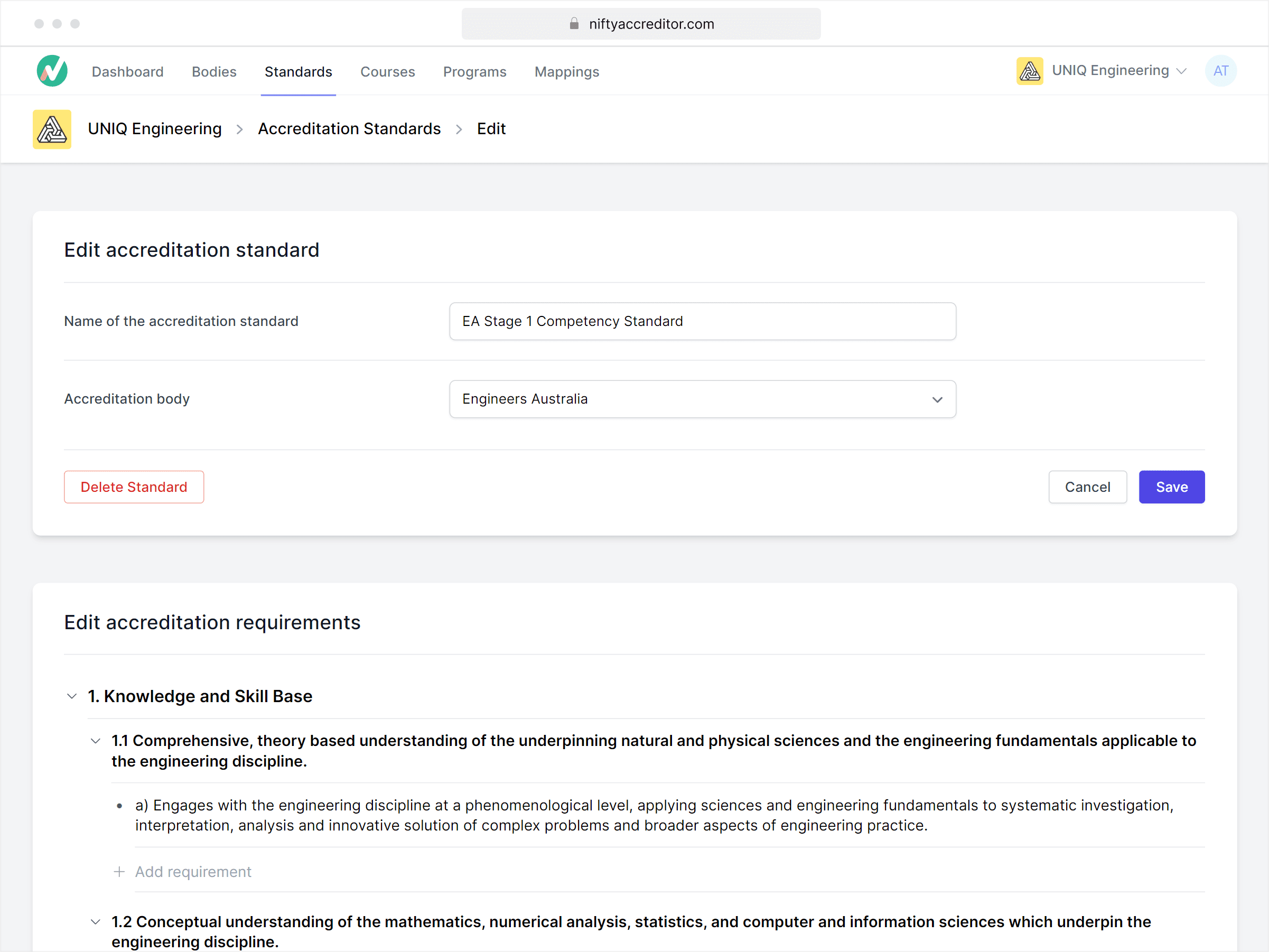
Task: Click the lock icon in address bar
Action: point(574,24)
